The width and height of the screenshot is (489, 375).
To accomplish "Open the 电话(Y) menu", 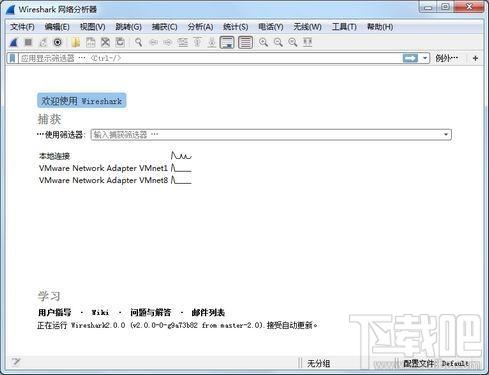I will (x=271, y=27).
